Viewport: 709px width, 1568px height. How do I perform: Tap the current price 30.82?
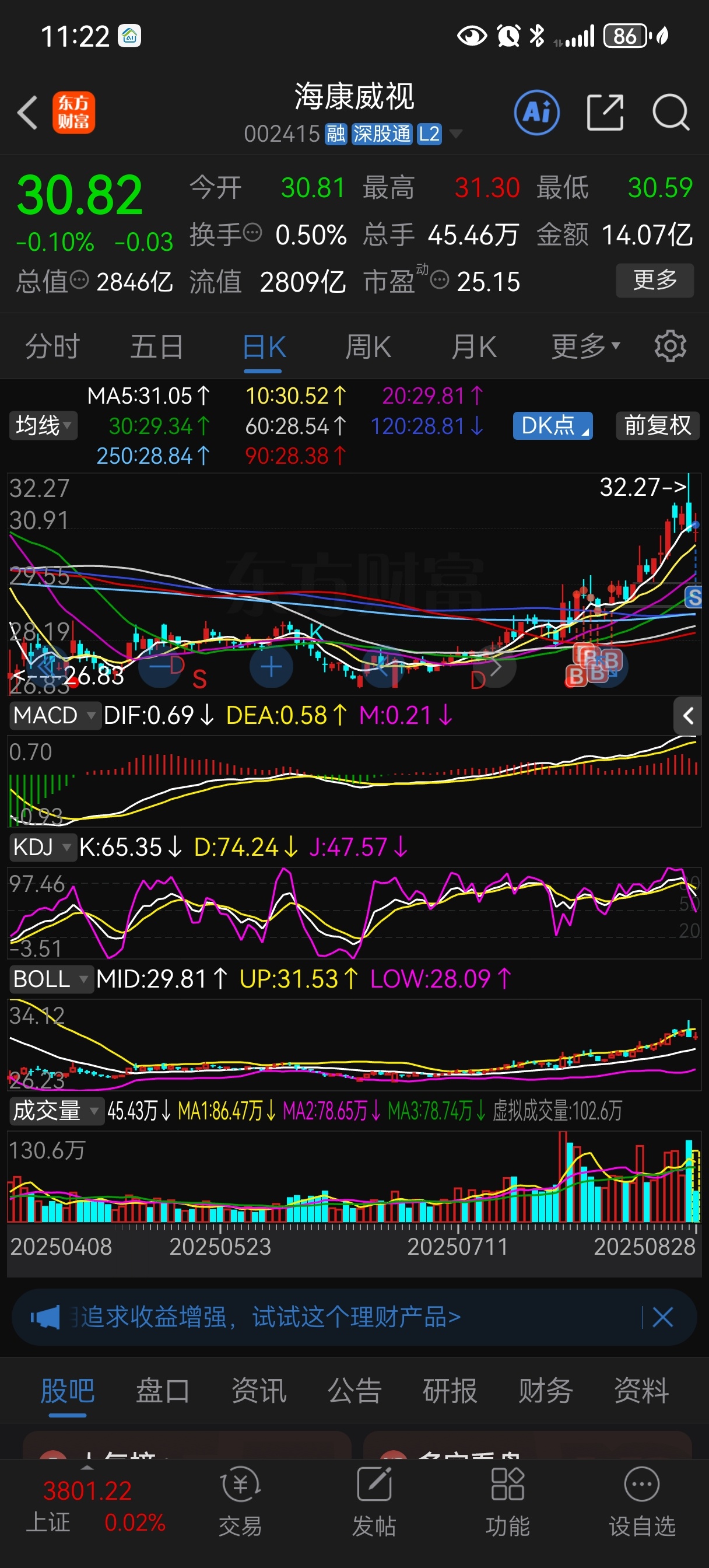click(79, 195)
